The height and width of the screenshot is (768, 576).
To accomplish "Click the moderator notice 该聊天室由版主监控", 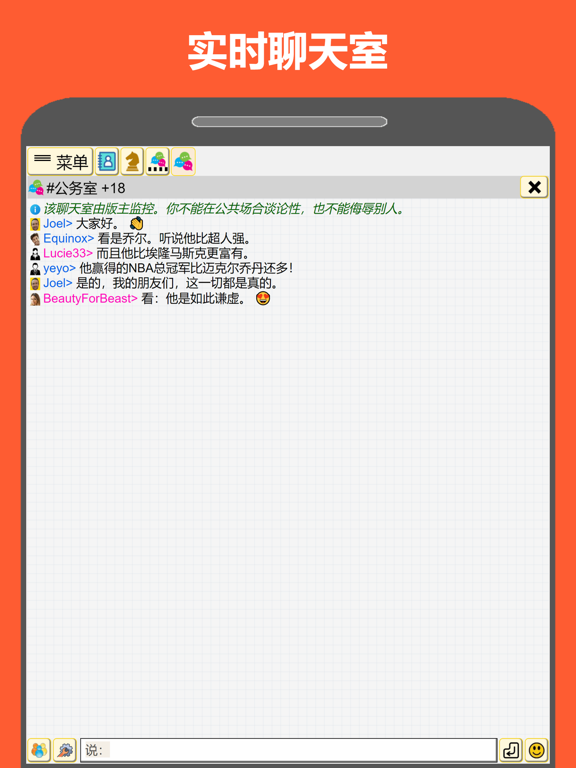I will point(224,209).
